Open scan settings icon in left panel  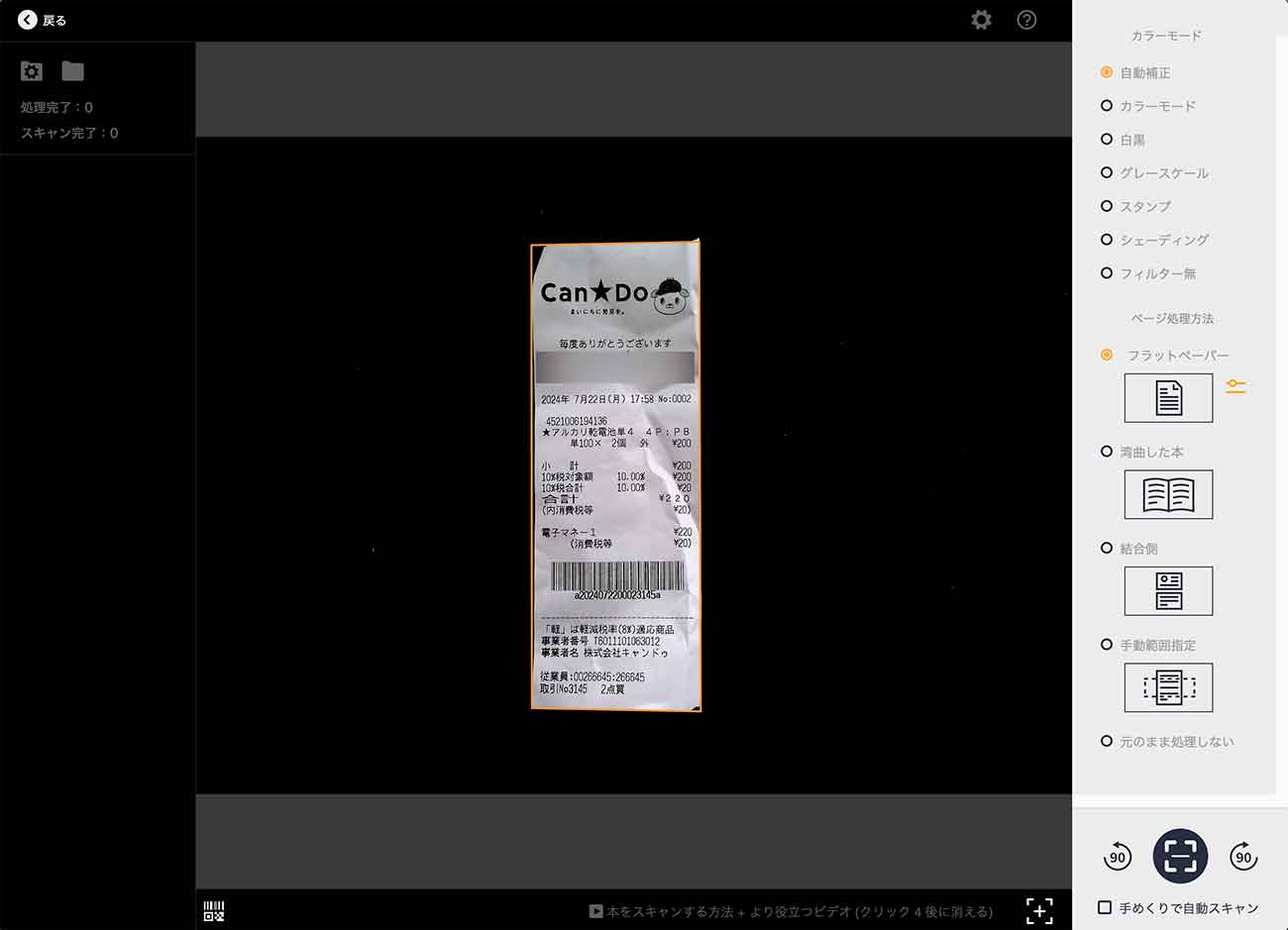[x=32, y=71]
